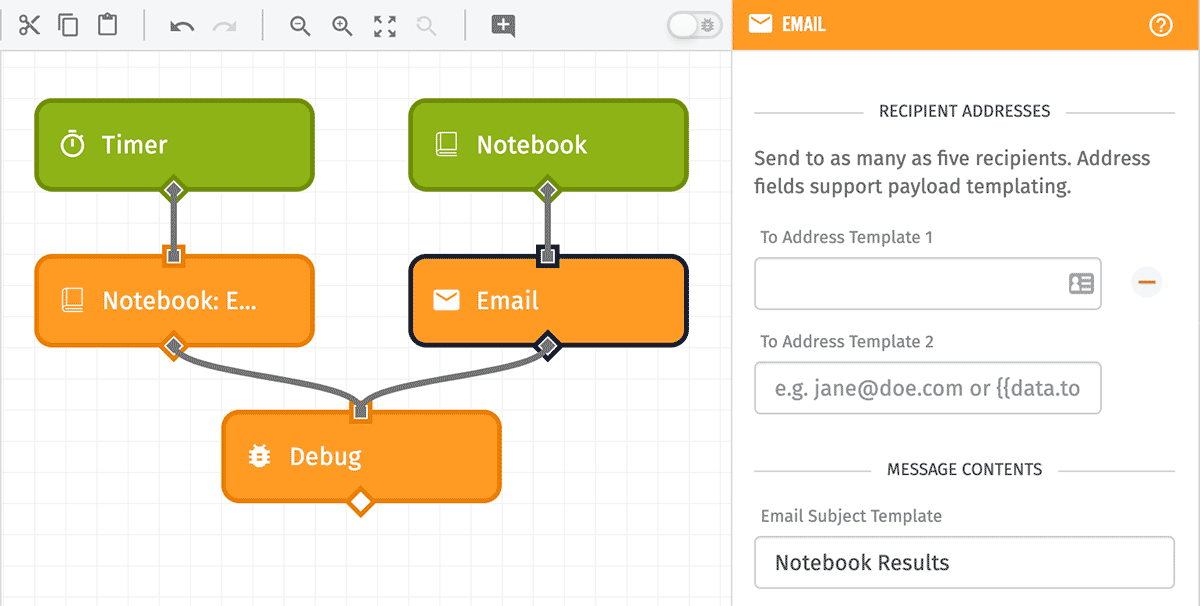
Task: Toggle the debug switch in toolbar
Action: [x=695, y=25]
